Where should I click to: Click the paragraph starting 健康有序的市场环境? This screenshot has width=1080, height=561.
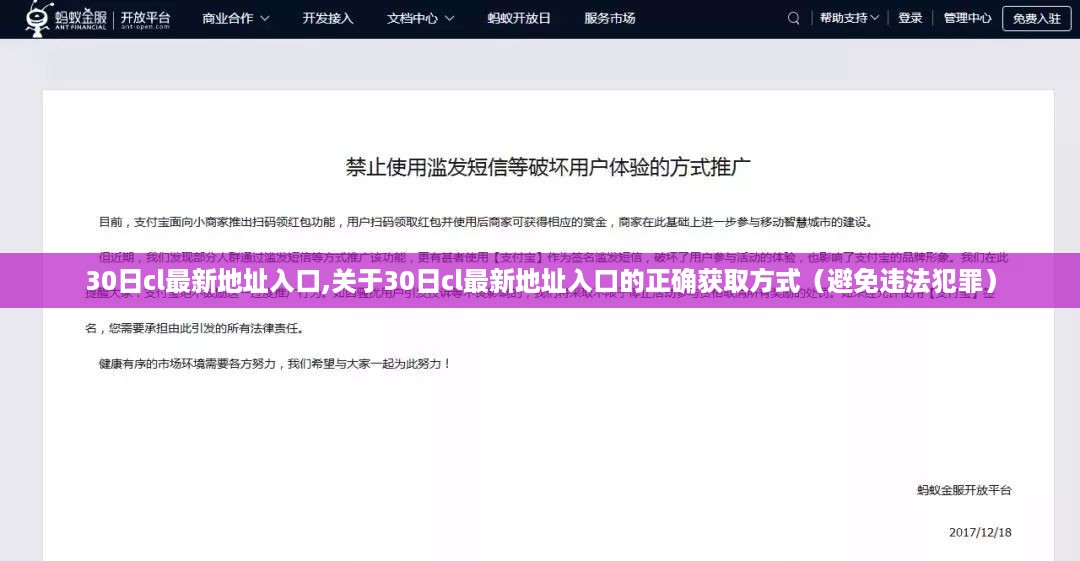275,364
